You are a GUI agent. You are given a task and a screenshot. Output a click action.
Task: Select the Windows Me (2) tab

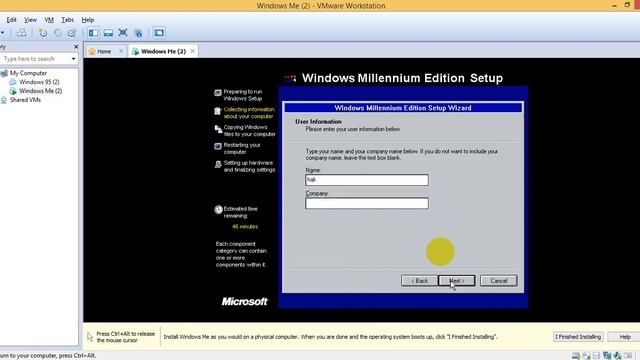163,51
